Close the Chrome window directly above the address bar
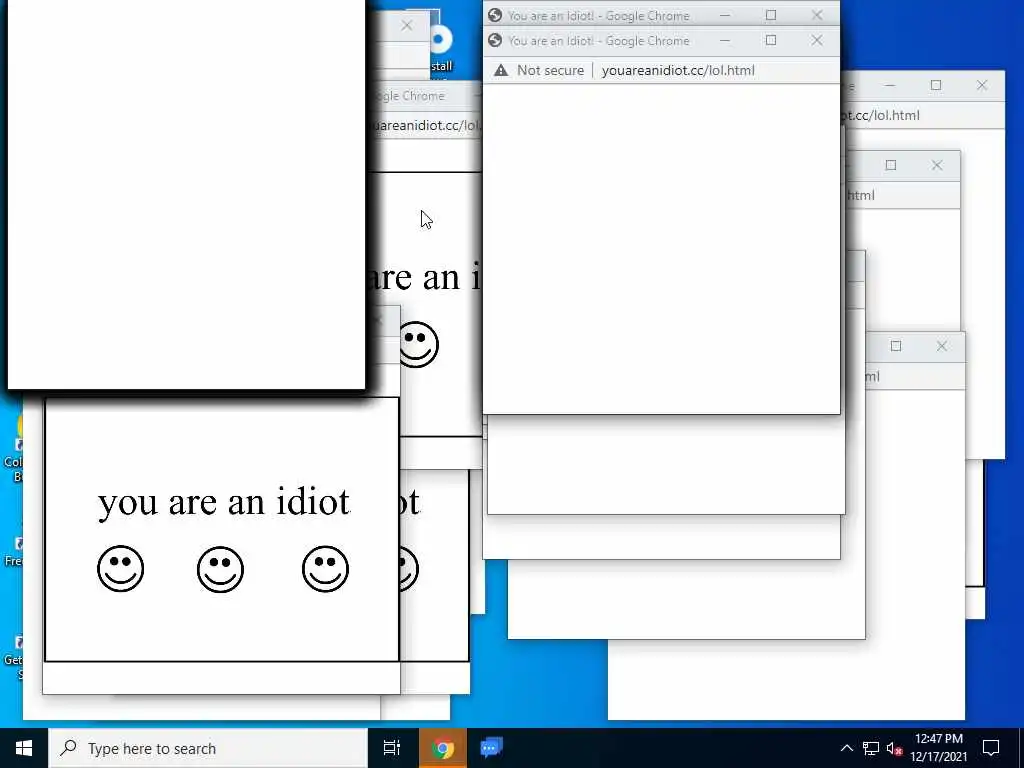This screenshot has height=768, width=1024. (x=816, y=40)
